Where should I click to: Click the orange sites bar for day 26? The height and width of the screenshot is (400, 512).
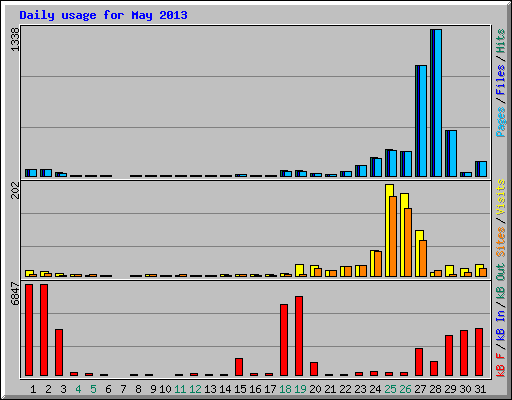coord(408,242)
